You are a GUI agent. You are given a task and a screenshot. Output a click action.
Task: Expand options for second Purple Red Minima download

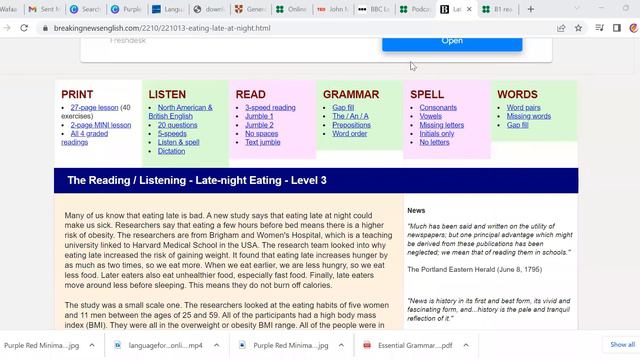coord(341,345)
